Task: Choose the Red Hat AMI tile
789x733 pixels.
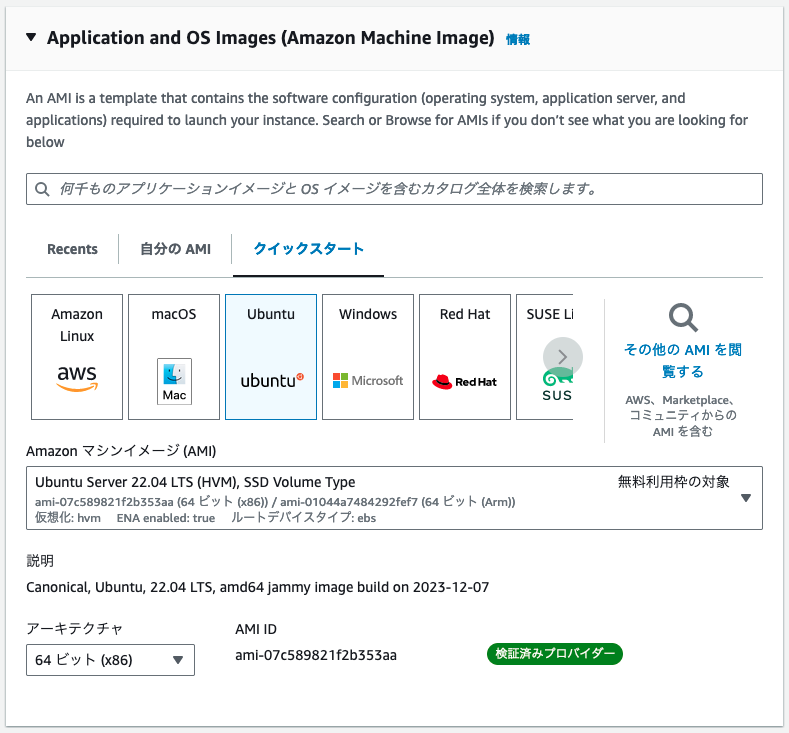Action: point(465,357)
